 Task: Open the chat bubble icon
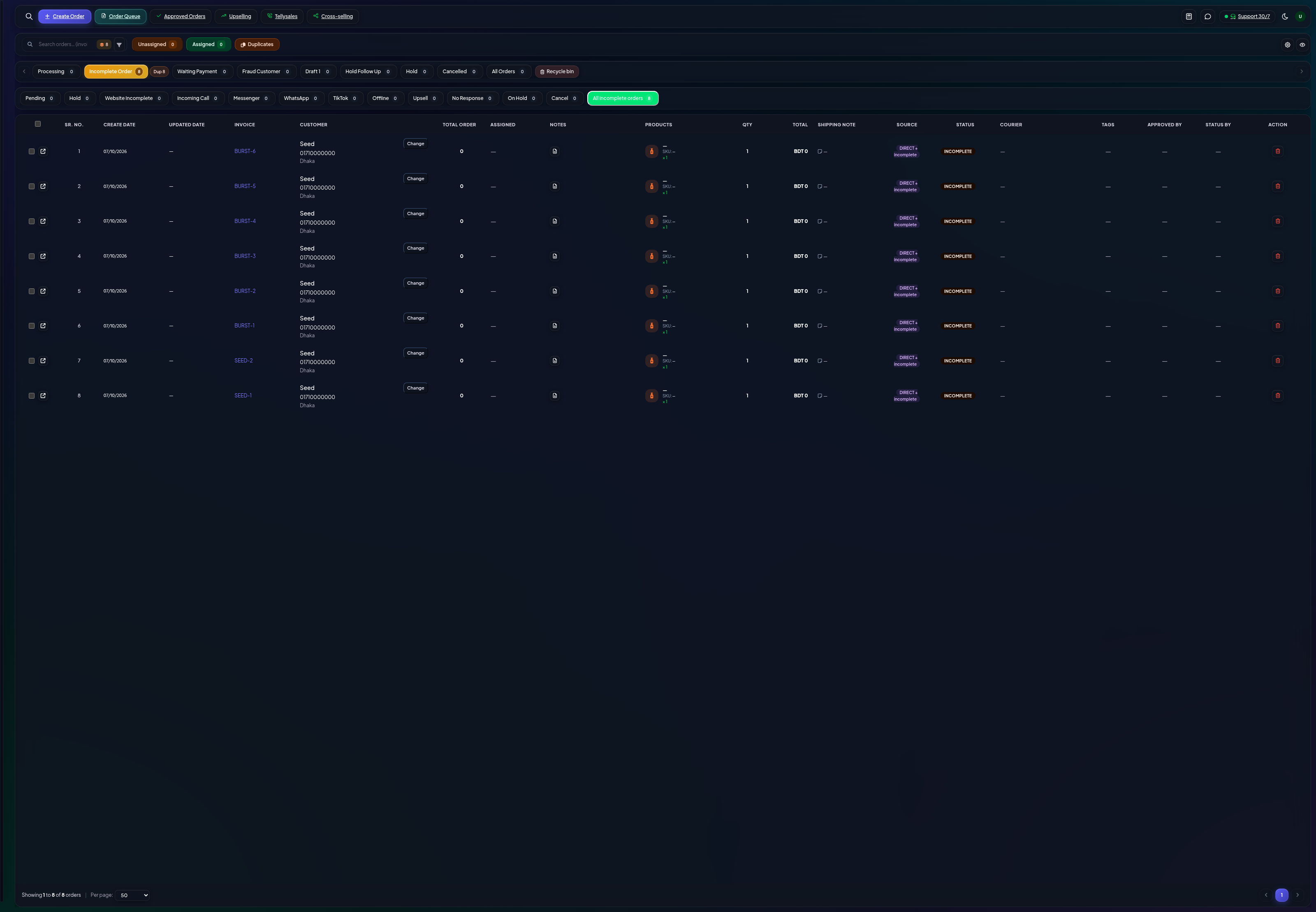pyautogui.click(x=1207, y=16)
